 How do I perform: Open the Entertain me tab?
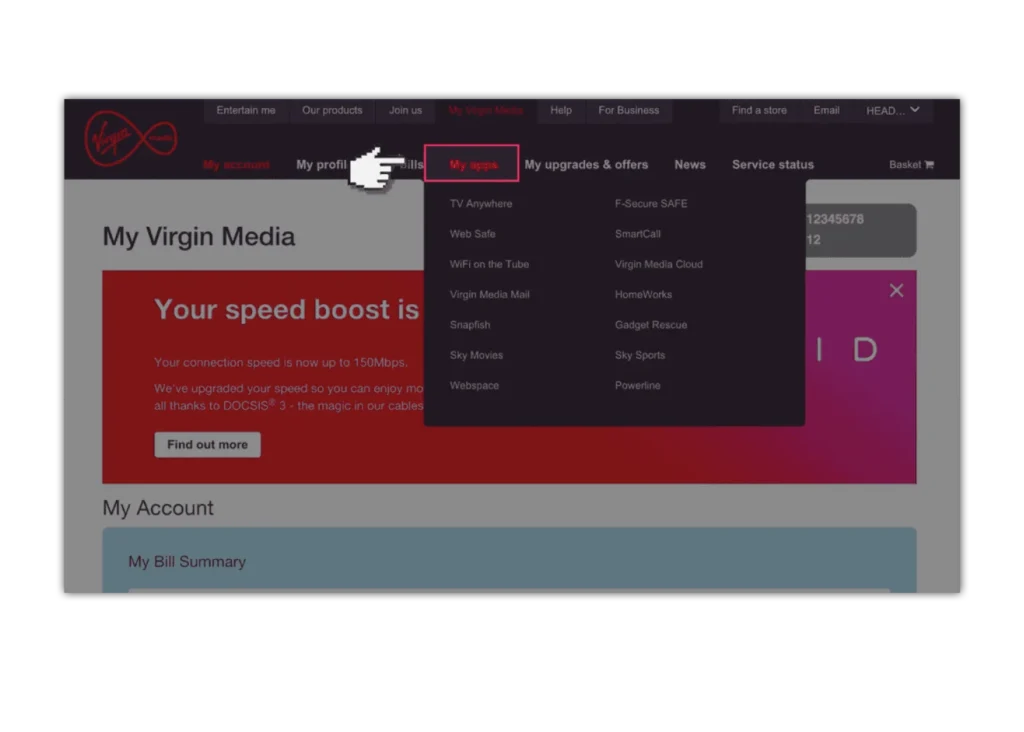246,110
